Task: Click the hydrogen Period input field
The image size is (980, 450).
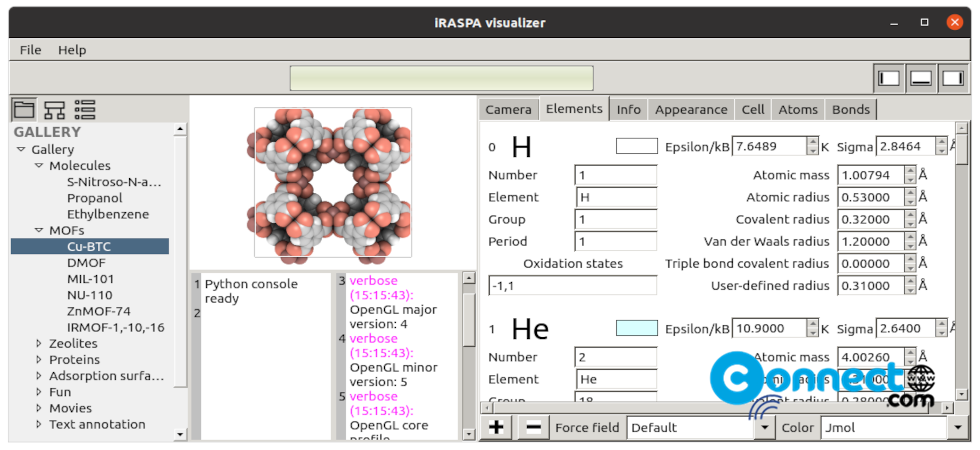Action: [x=616, y=241]
